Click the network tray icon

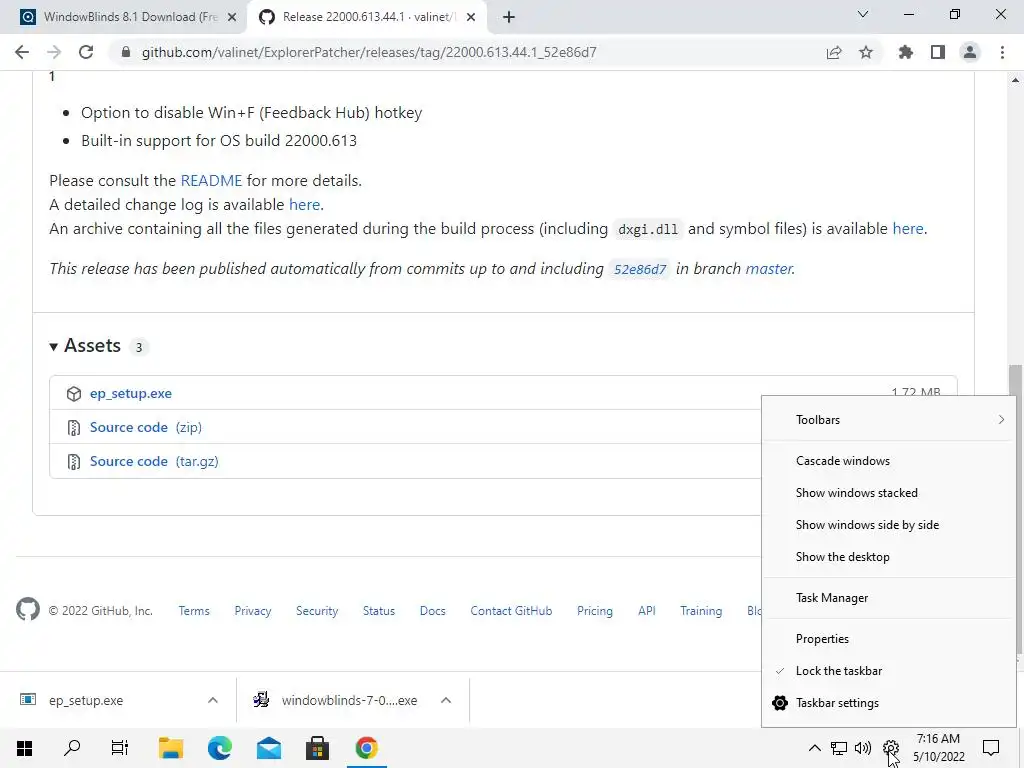point(839,748)
